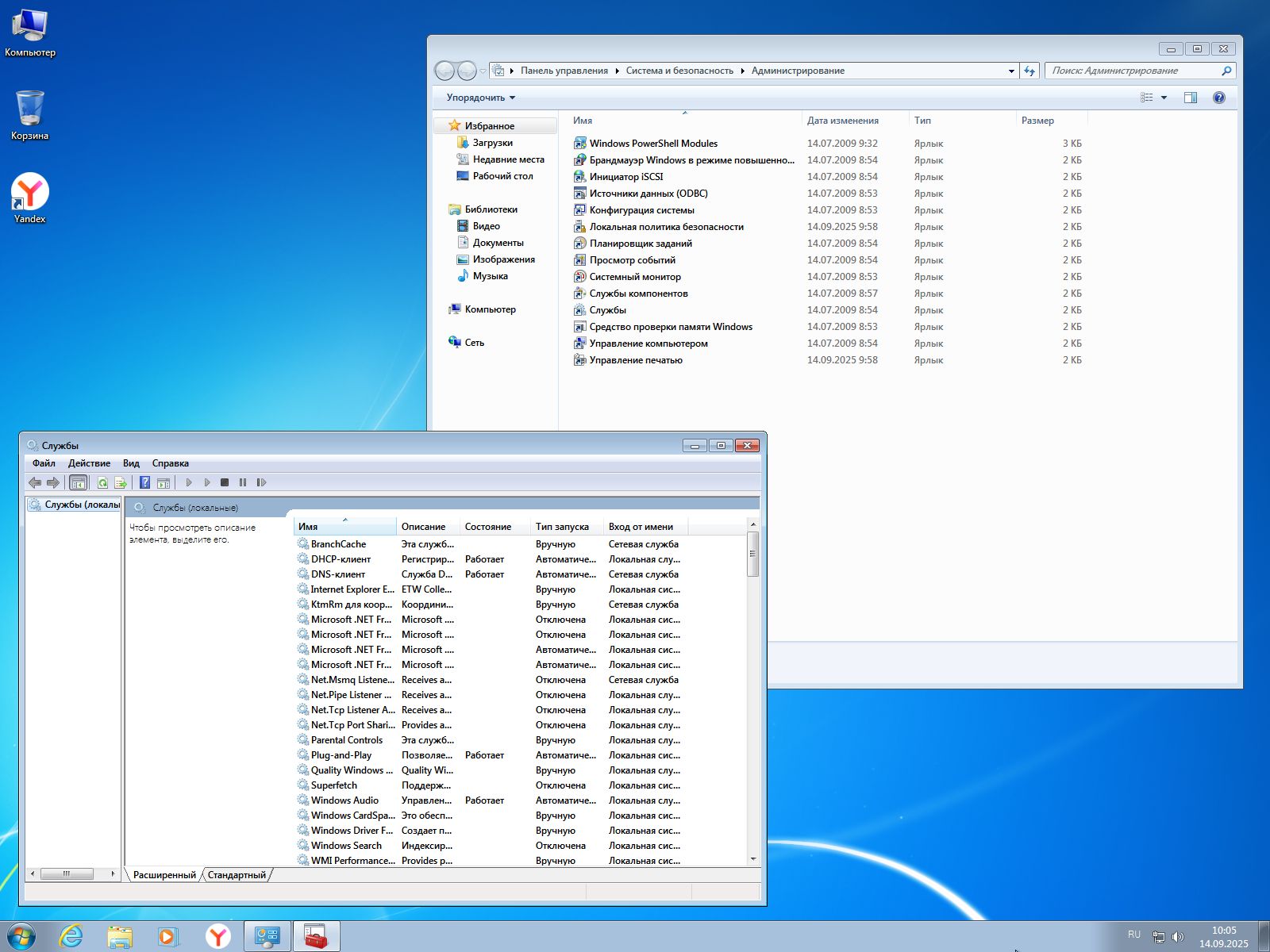
Task: Select the Superfetch service row
Action: (520, 785)
